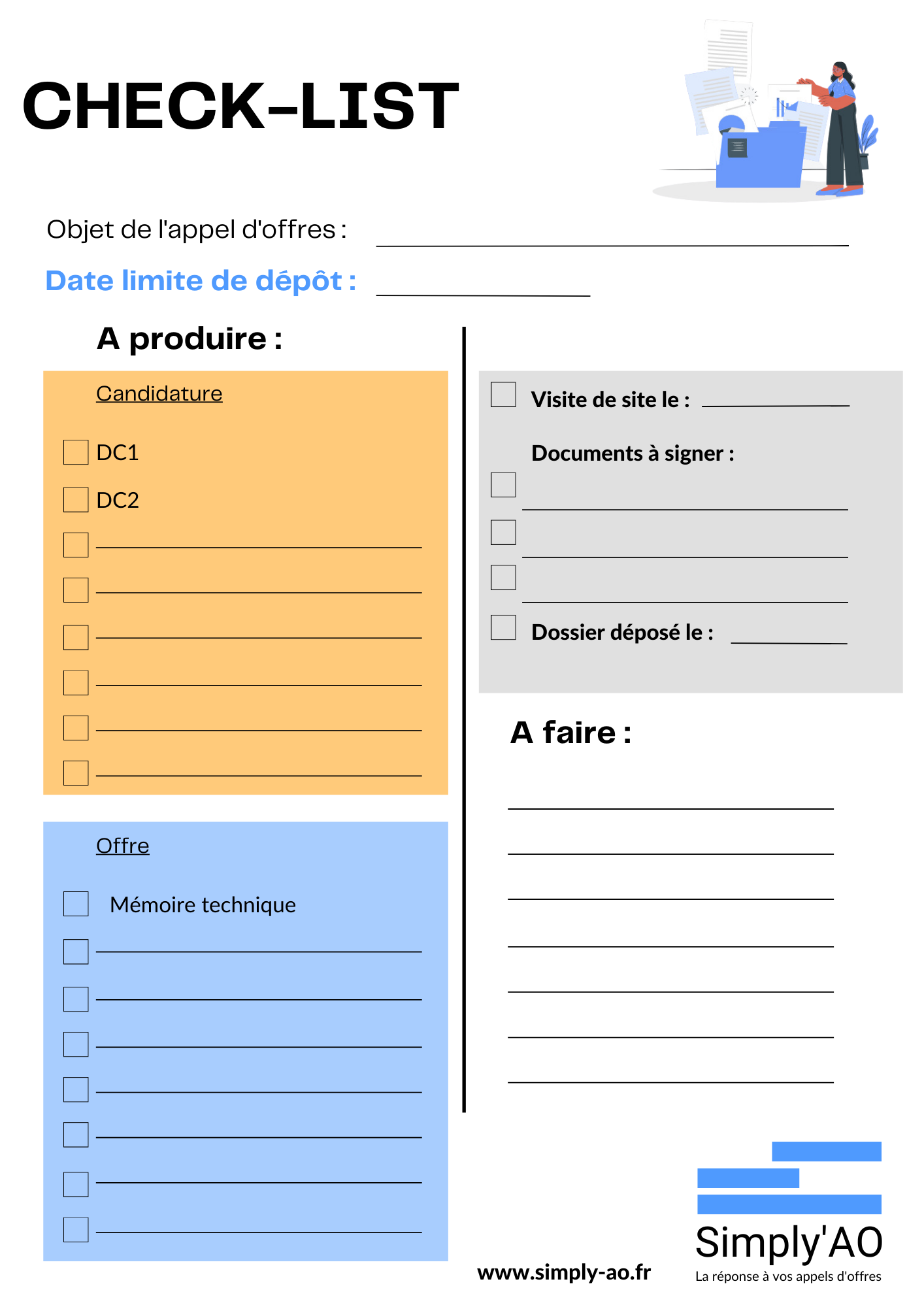Tick first checkbox under Documents à signer
Viewport: 924px width, 1307px height.
(503, 485)
